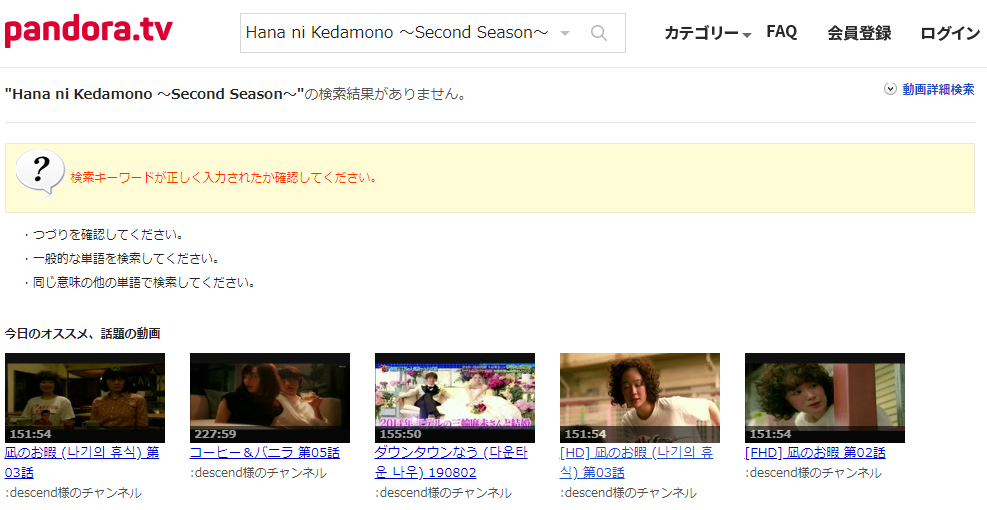Open [FHD] 凪のお暇 第02話 thumbnail

pyautogui.click(x=825, y=398)
